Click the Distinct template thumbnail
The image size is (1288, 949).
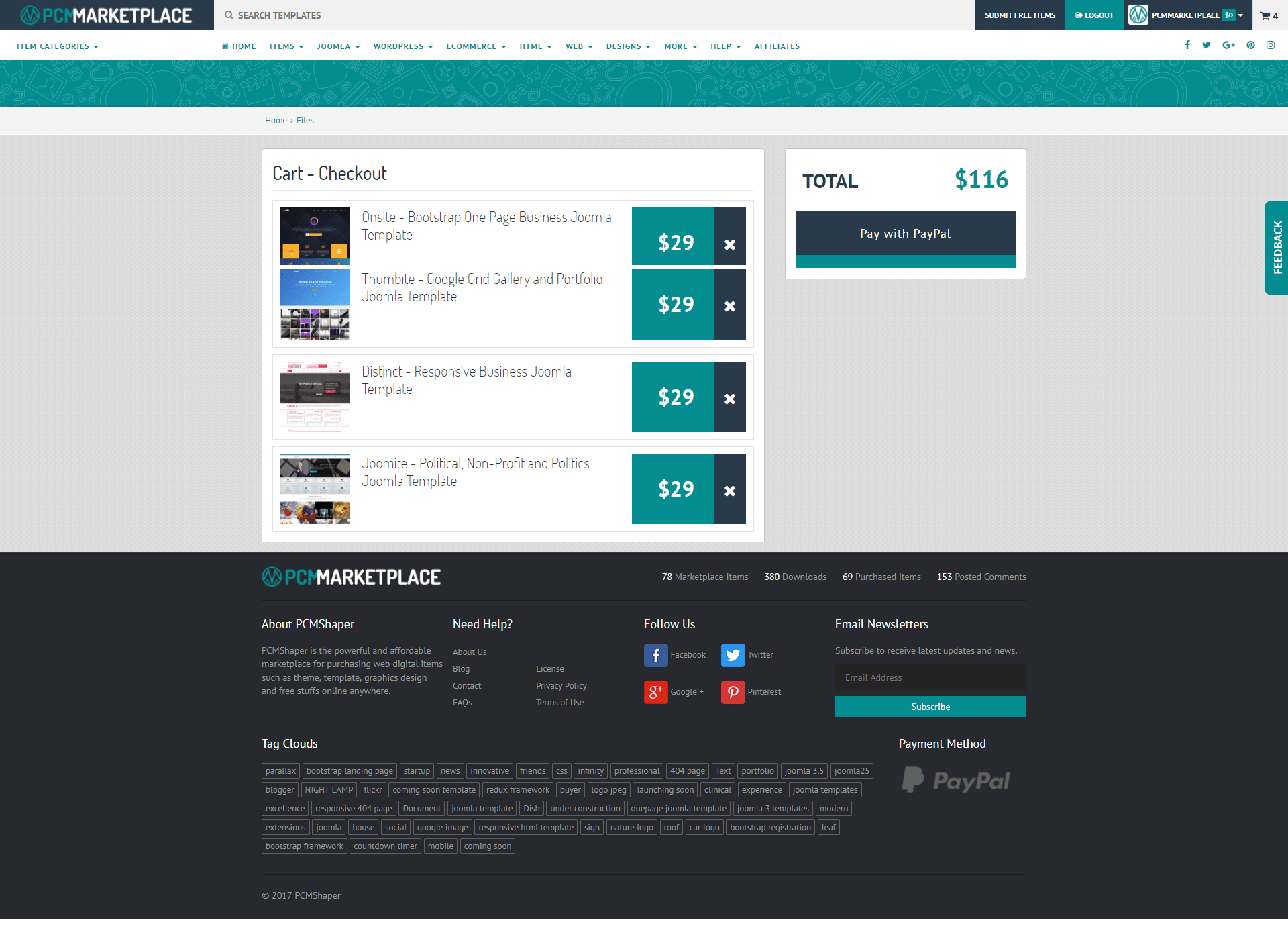pos(315,397)
